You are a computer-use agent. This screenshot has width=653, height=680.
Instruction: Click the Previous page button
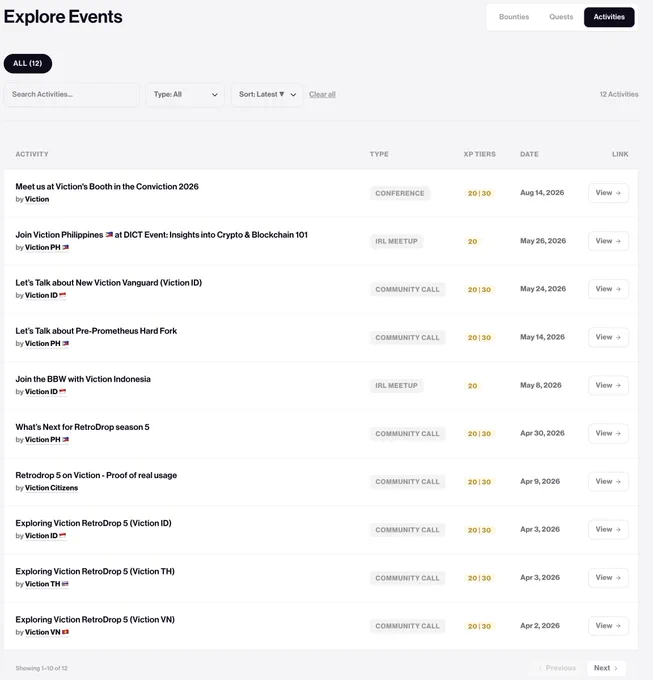tap(558, 668)
